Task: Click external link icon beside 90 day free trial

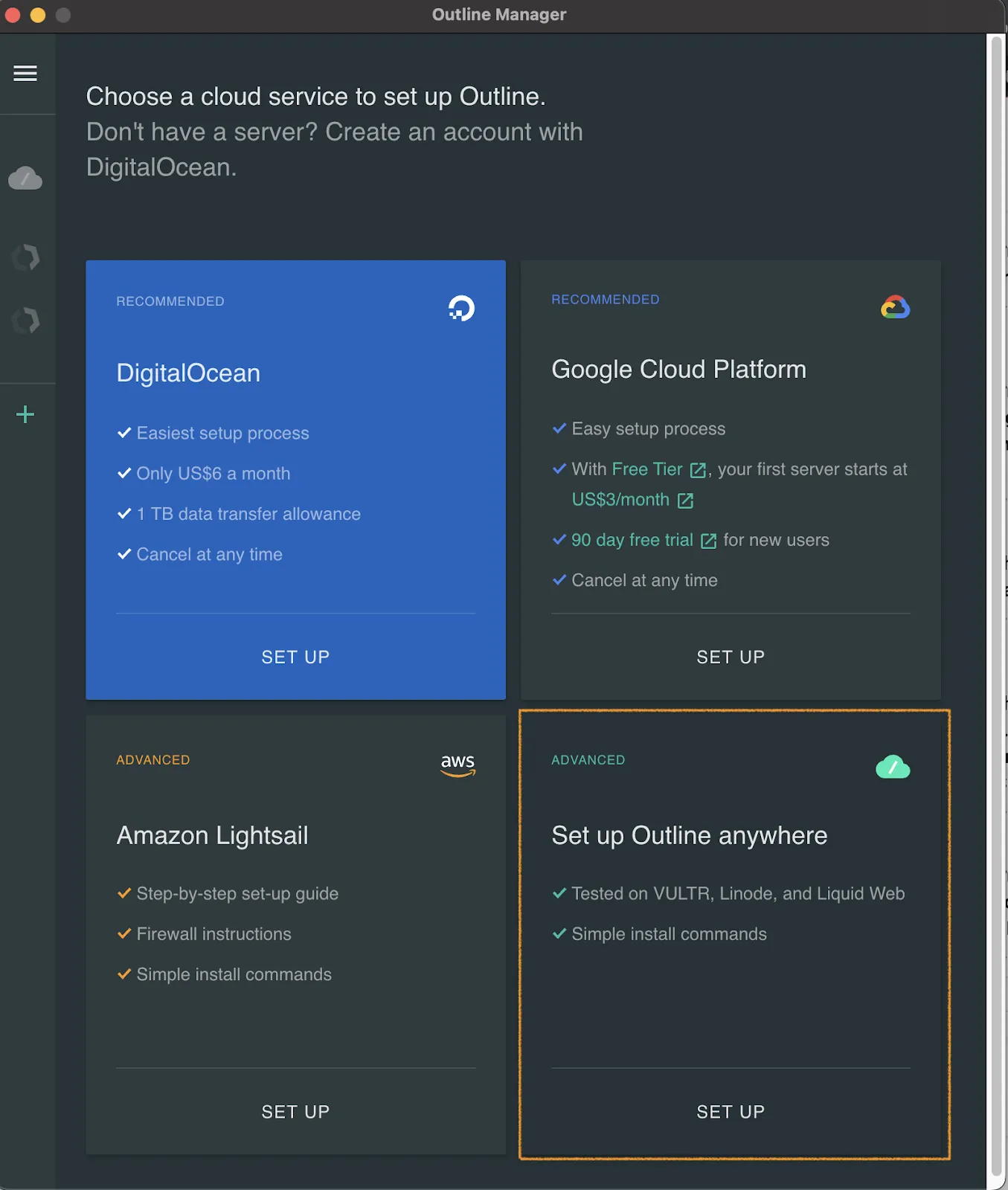Action: tap(709, 541)
